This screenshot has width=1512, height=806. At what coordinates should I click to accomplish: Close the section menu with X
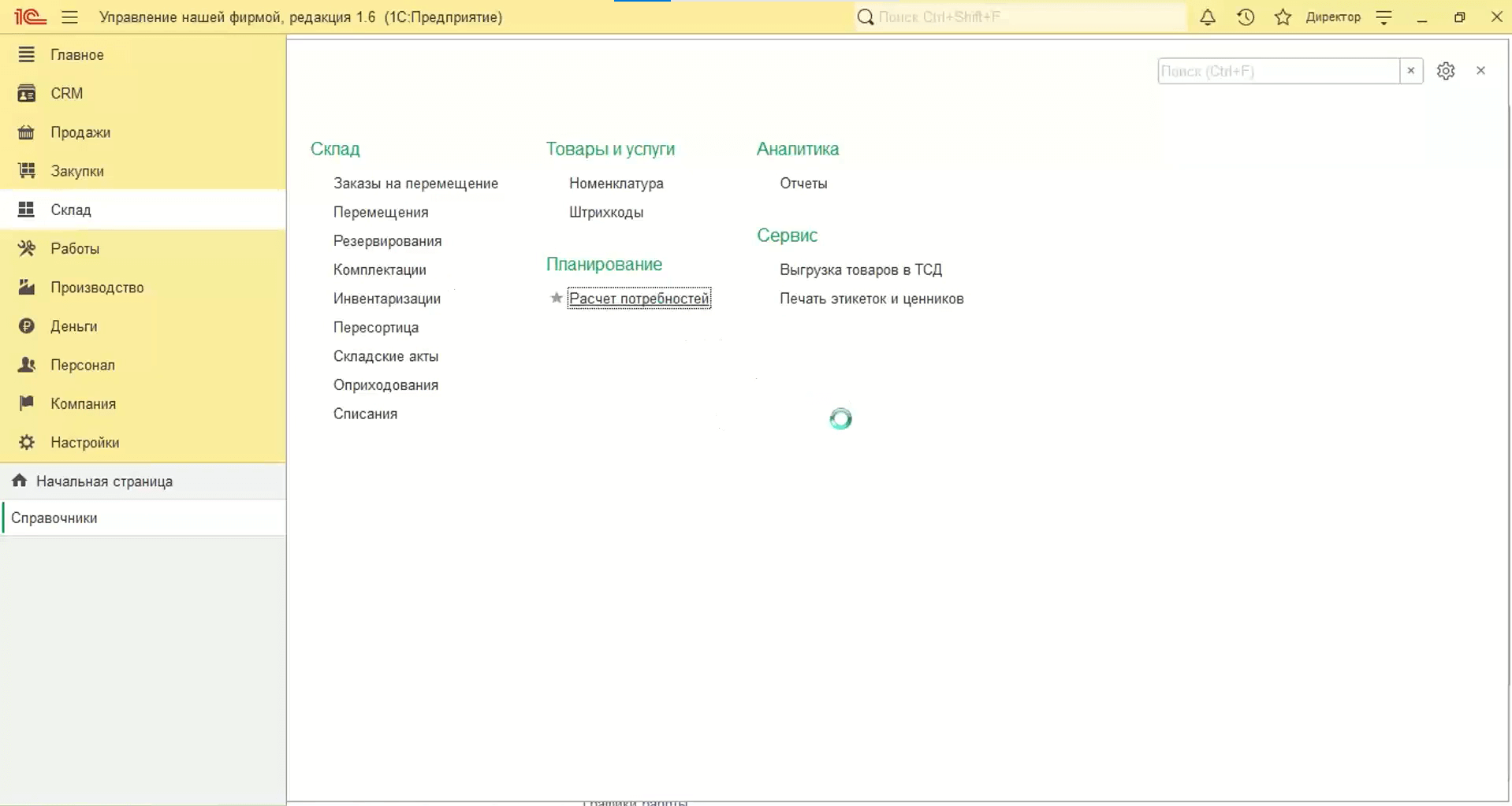coord(1480,71)
